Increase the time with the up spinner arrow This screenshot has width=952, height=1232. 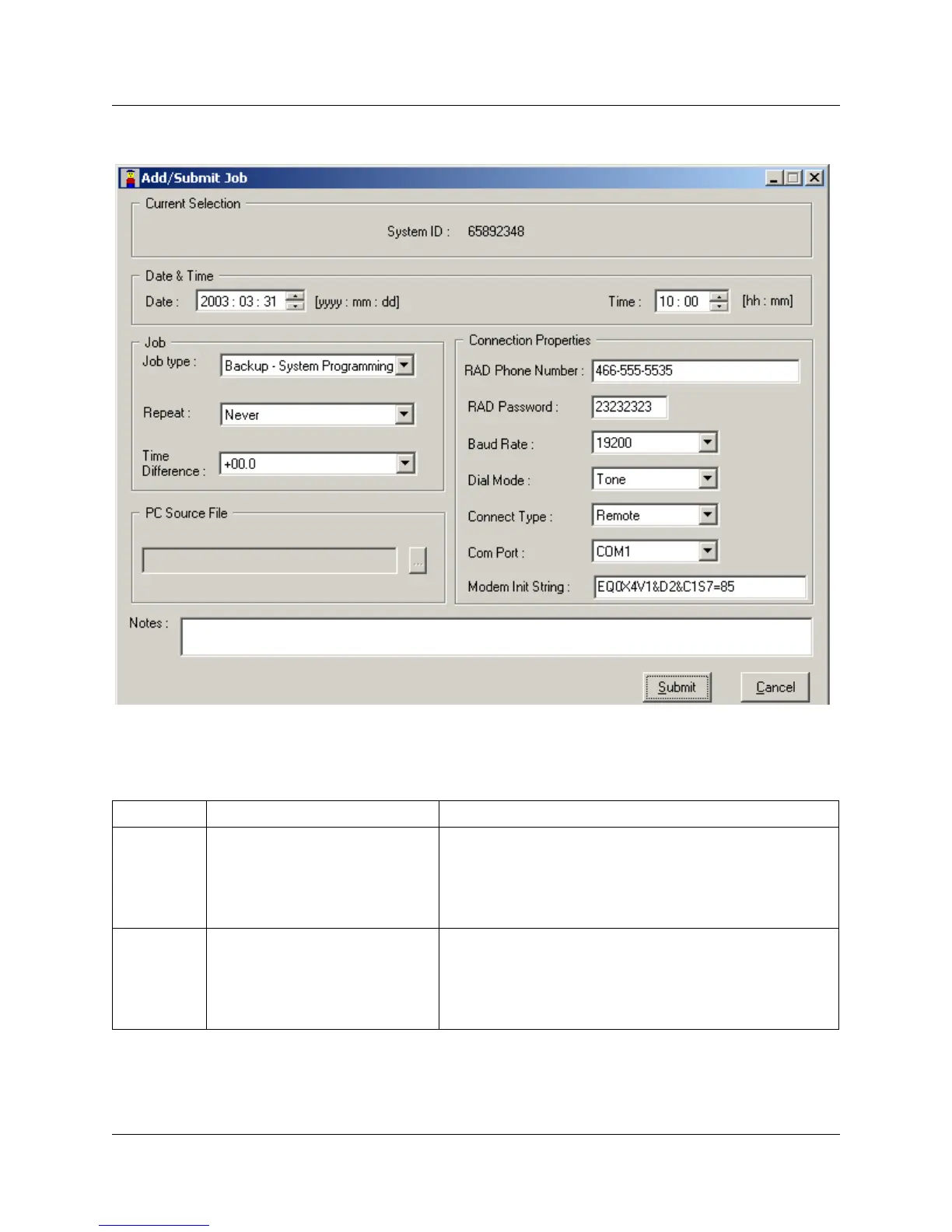point(719,296)
